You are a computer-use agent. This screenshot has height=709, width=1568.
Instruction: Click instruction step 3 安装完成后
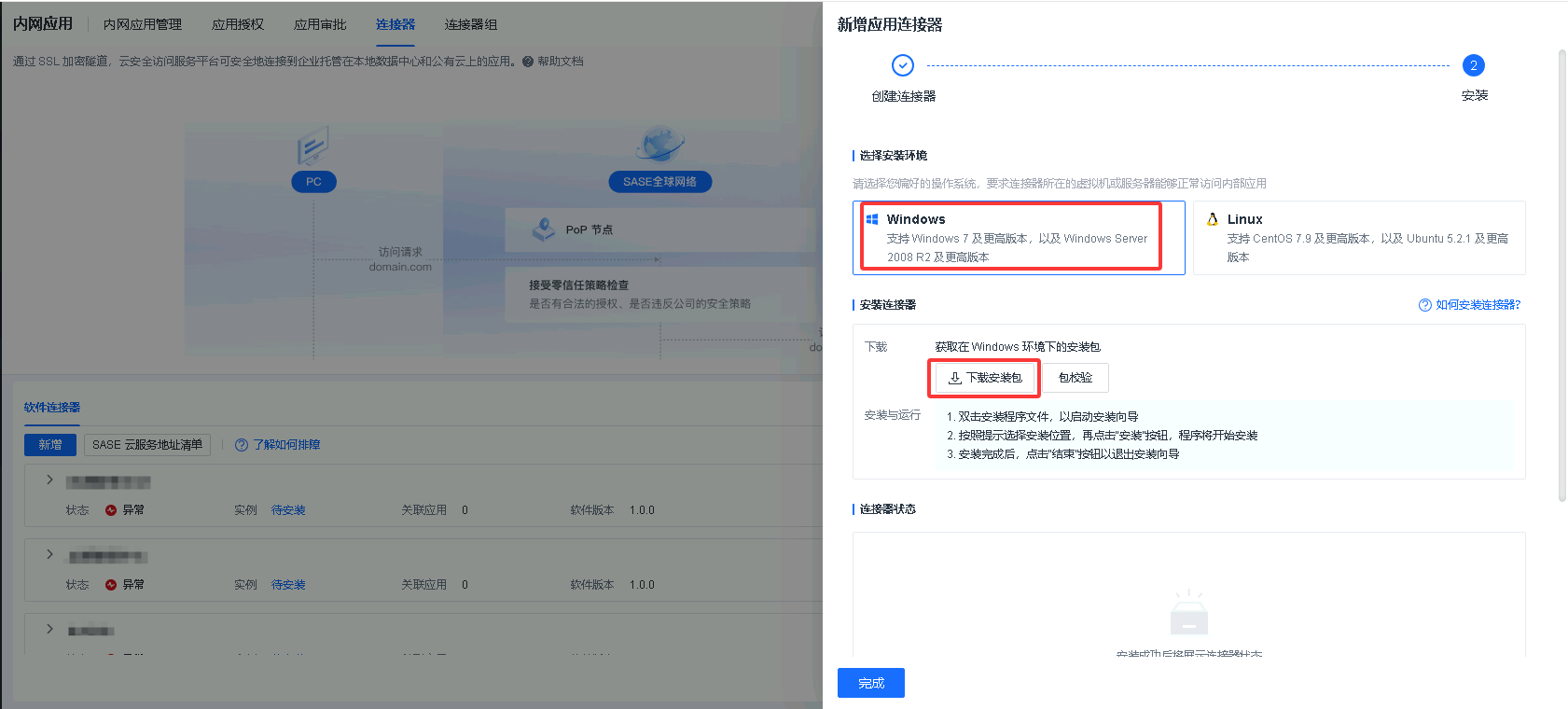coord(1063,454)
